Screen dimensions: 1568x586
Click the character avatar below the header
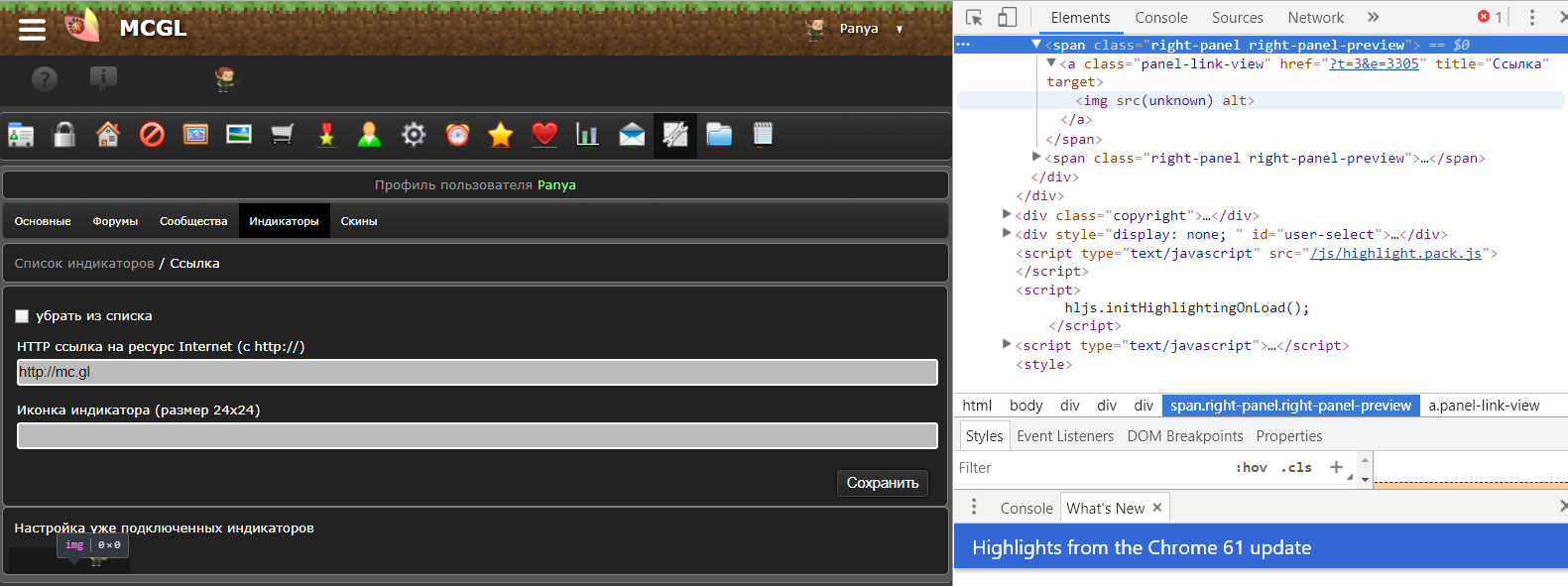[226, 78]
